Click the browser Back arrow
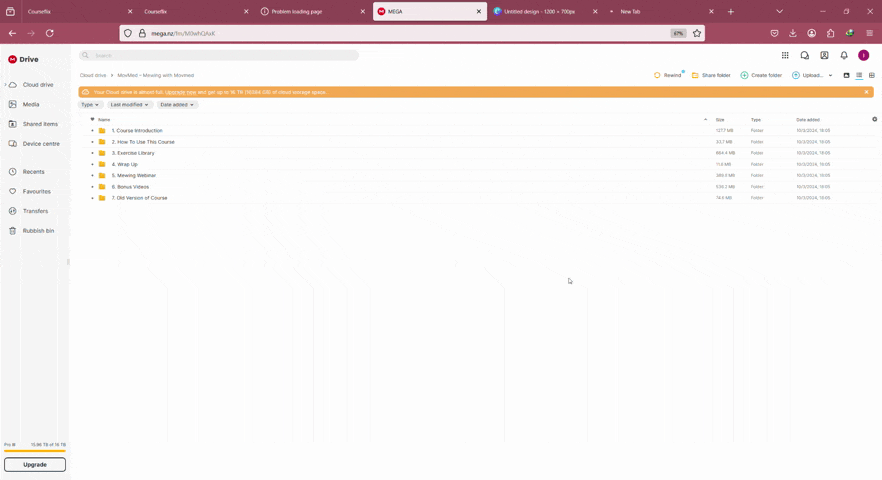This screenshot has height=480, width=882. [12, 33]
